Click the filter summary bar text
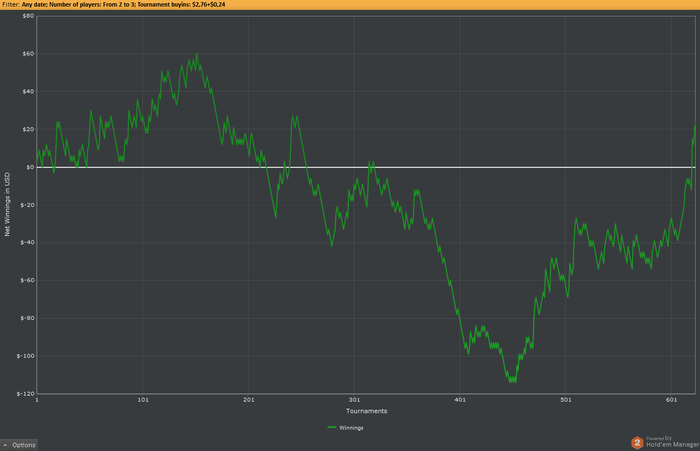The height and width of the screenshot is (451, 700). 114,4
